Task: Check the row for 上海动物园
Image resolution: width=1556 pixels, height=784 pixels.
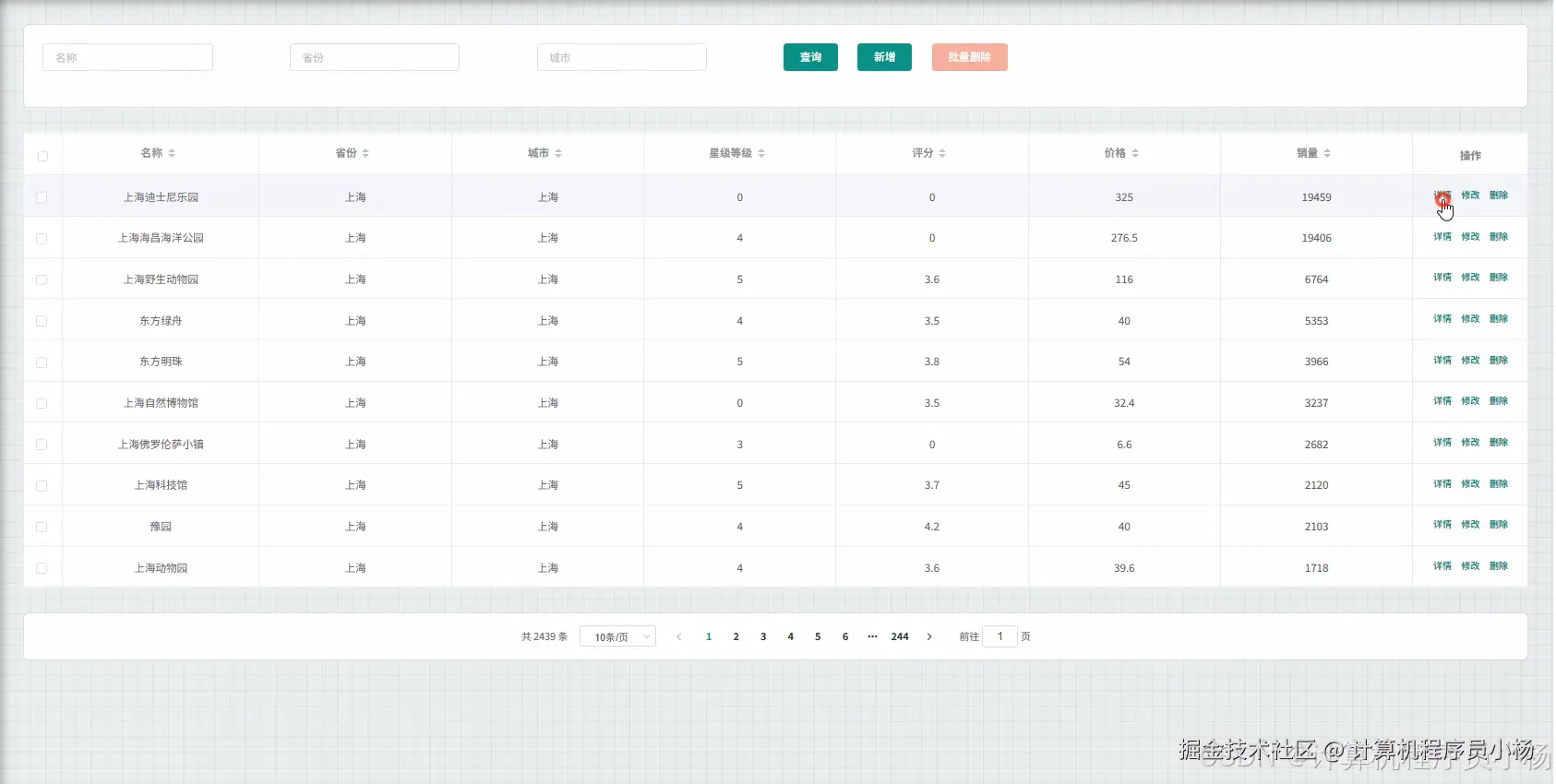Action: [x=42, y=568]
